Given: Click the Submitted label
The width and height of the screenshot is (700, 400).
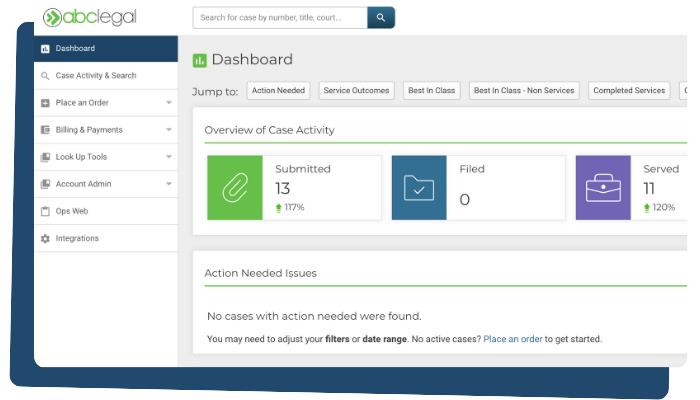Looking at the screenshot, I should (x=303, y=169).
